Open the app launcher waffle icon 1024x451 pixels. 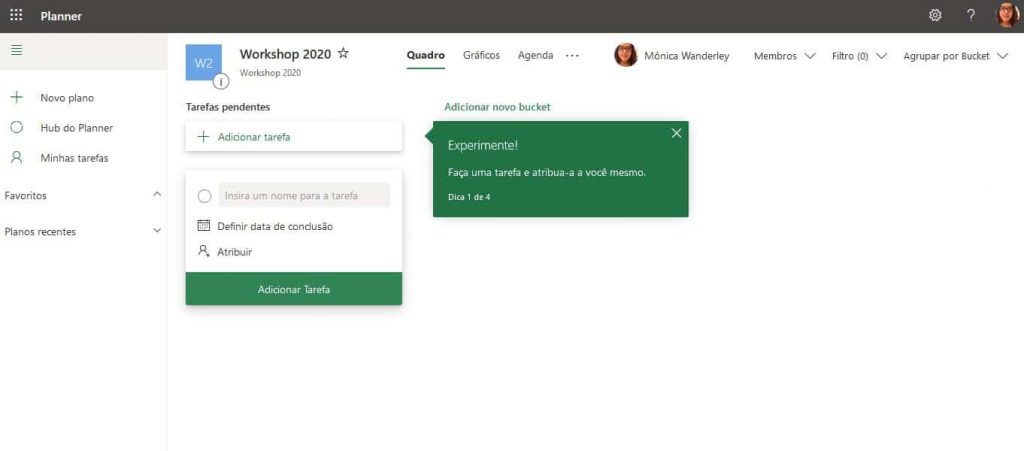point(16,16)
